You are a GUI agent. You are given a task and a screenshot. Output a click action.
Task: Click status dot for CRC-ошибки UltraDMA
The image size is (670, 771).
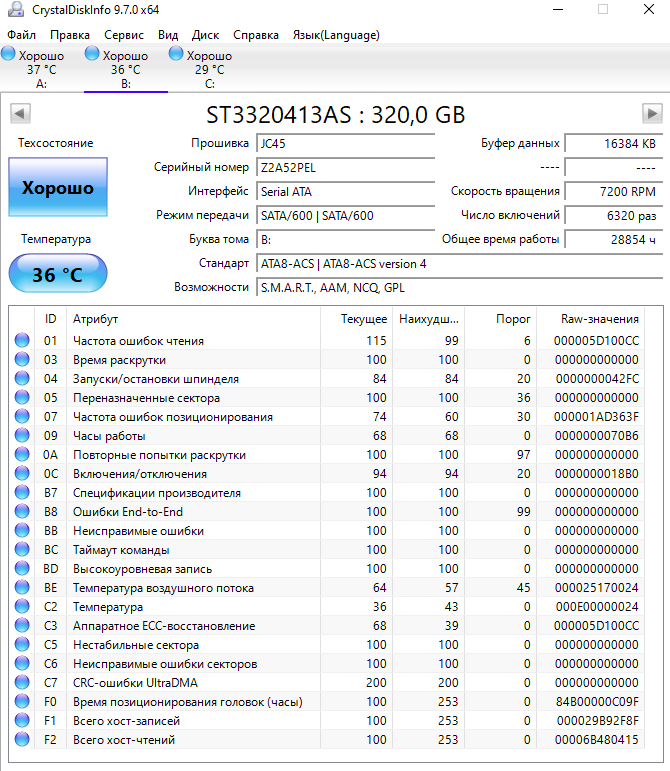coord(22,682)
